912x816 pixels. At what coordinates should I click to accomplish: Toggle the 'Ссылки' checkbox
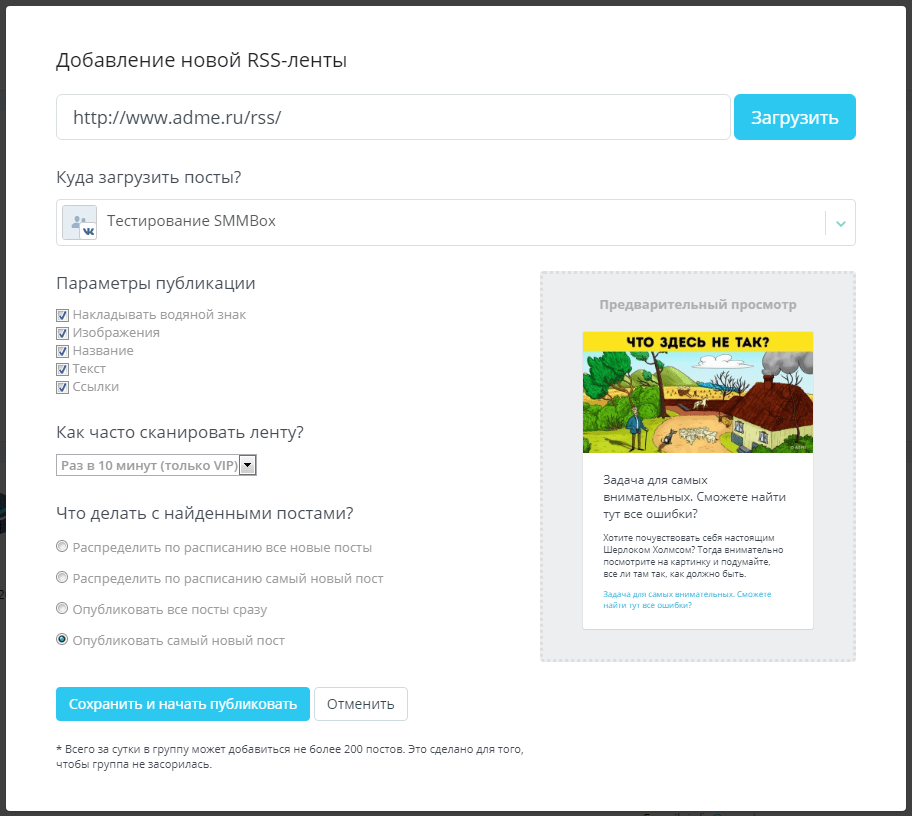(x=63, y=387)
